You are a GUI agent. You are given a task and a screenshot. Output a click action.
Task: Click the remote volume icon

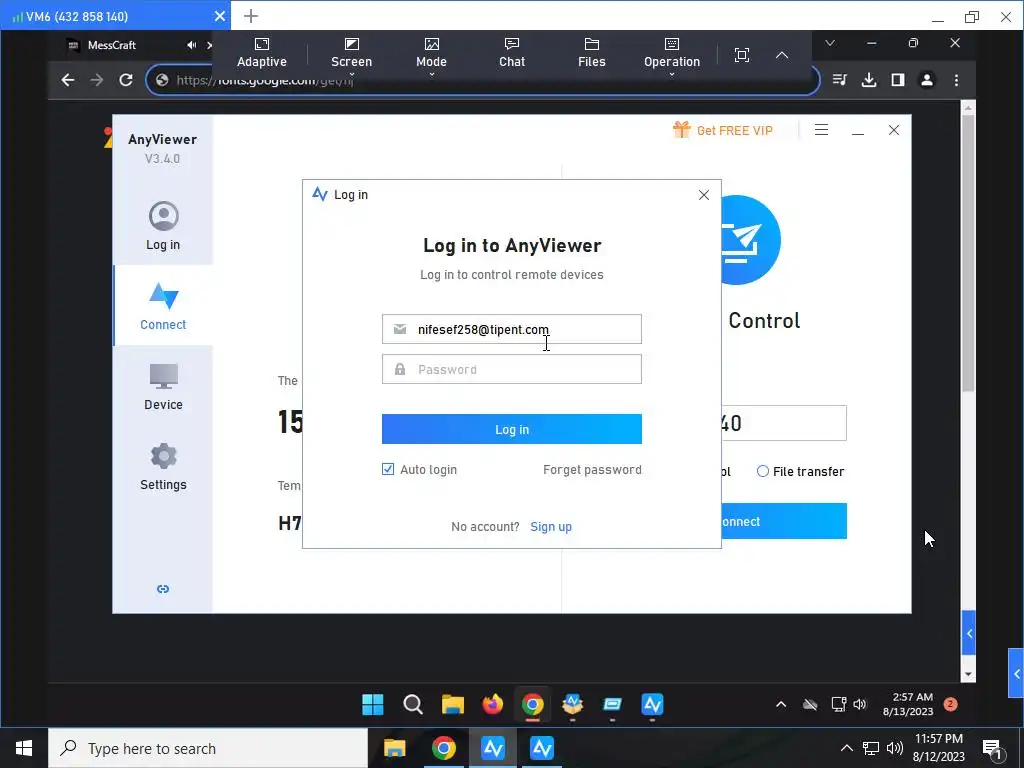(859, 704)
